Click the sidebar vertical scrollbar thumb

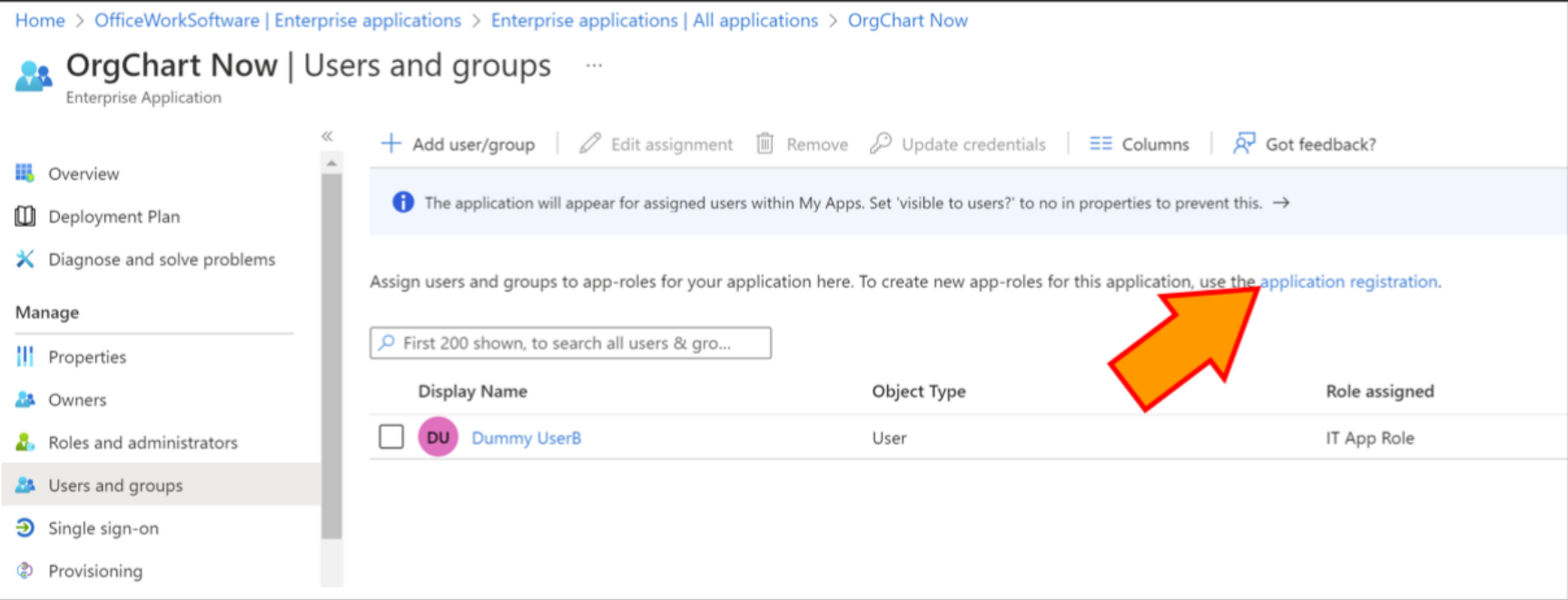pyautogui.click(x=331, y=356)
